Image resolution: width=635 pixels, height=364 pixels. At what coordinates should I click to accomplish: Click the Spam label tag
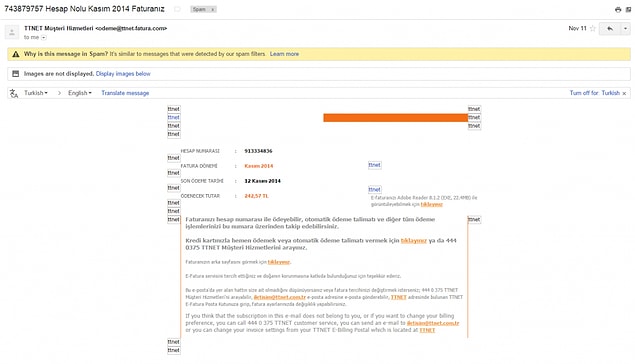tap(199, 9)
